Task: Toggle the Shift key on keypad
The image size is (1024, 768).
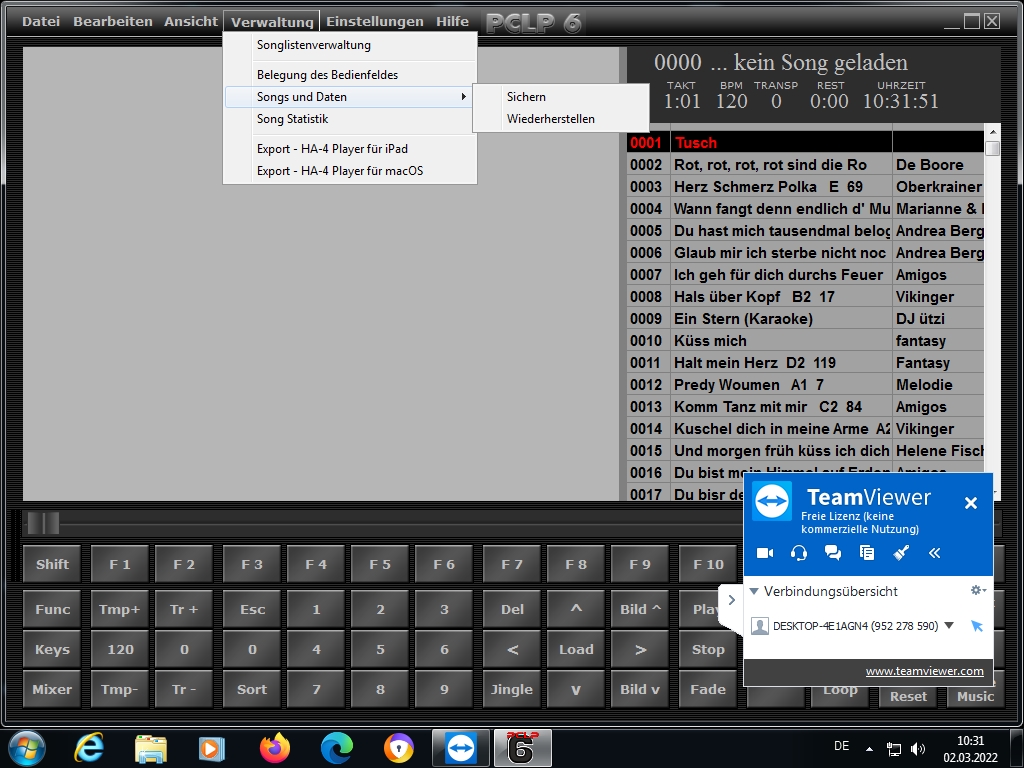Action: tap(52, 564)
